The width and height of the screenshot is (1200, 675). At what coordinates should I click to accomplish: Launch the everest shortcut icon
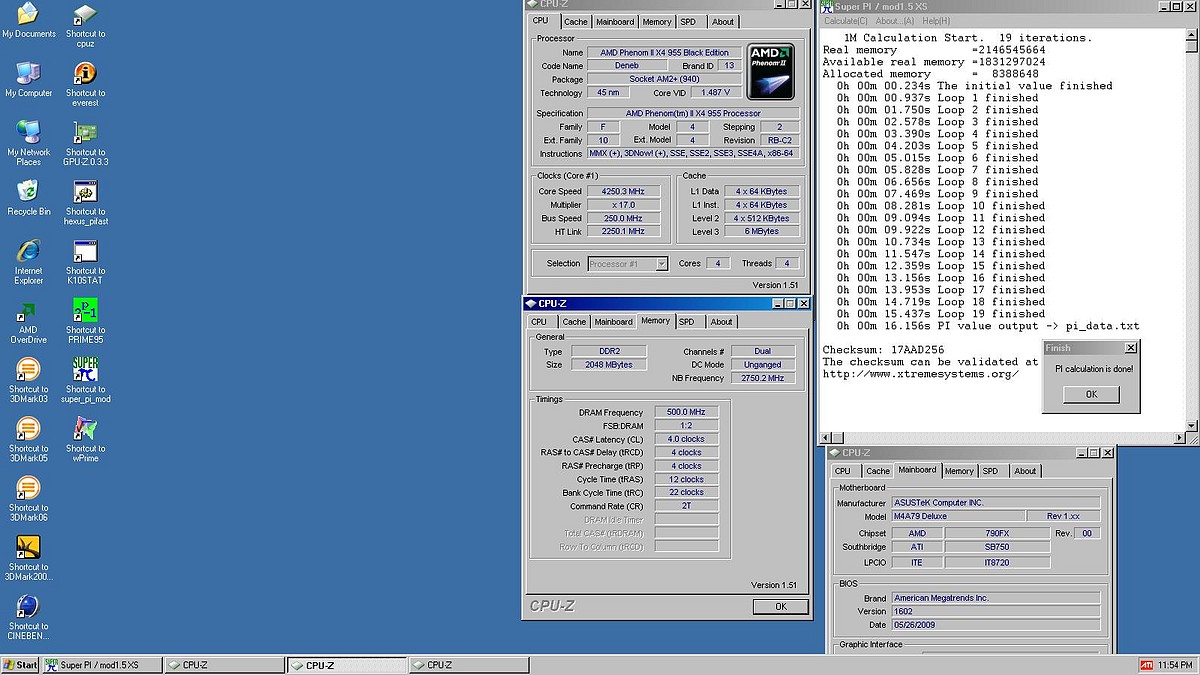pyautogui.click(x=85, y=74)
